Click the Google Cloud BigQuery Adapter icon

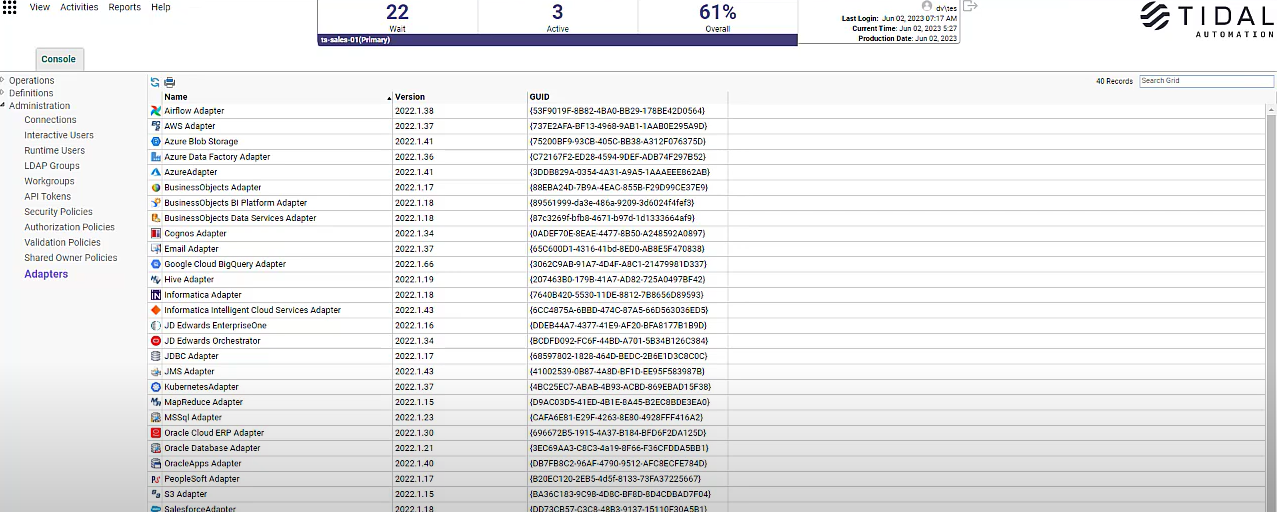click(155, 265)
